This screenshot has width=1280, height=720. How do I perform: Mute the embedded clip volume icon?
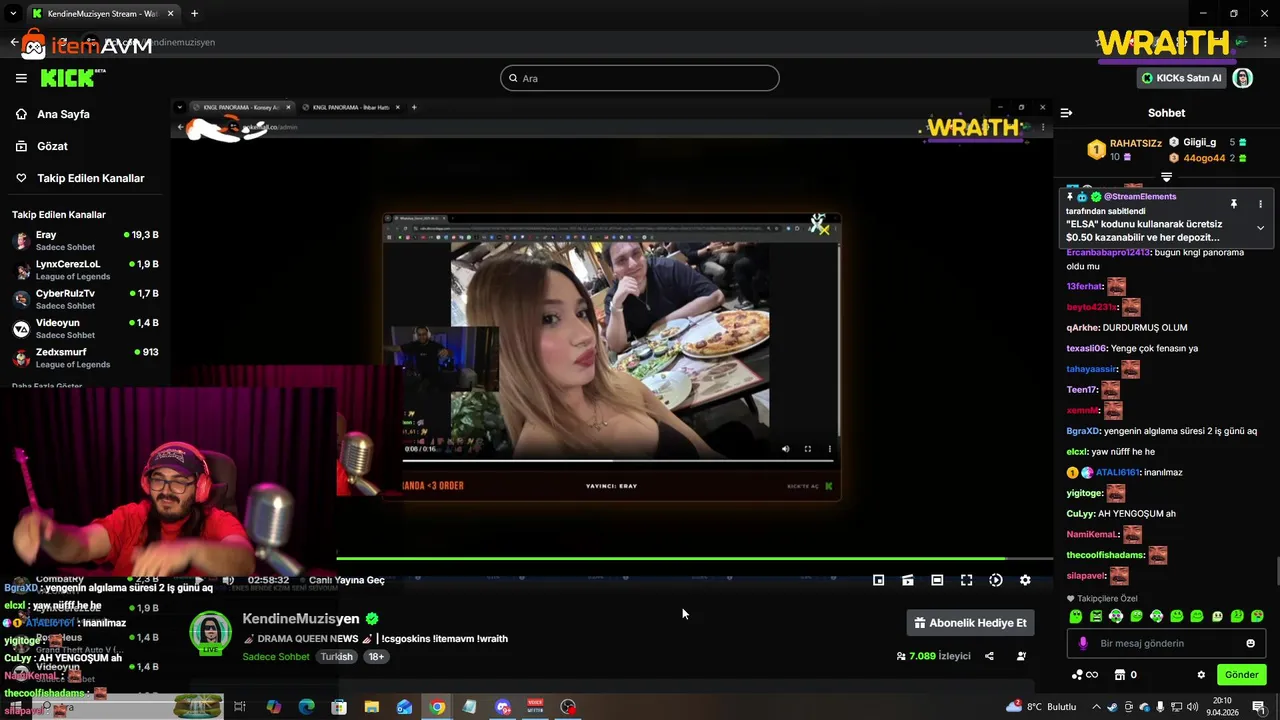785,449
